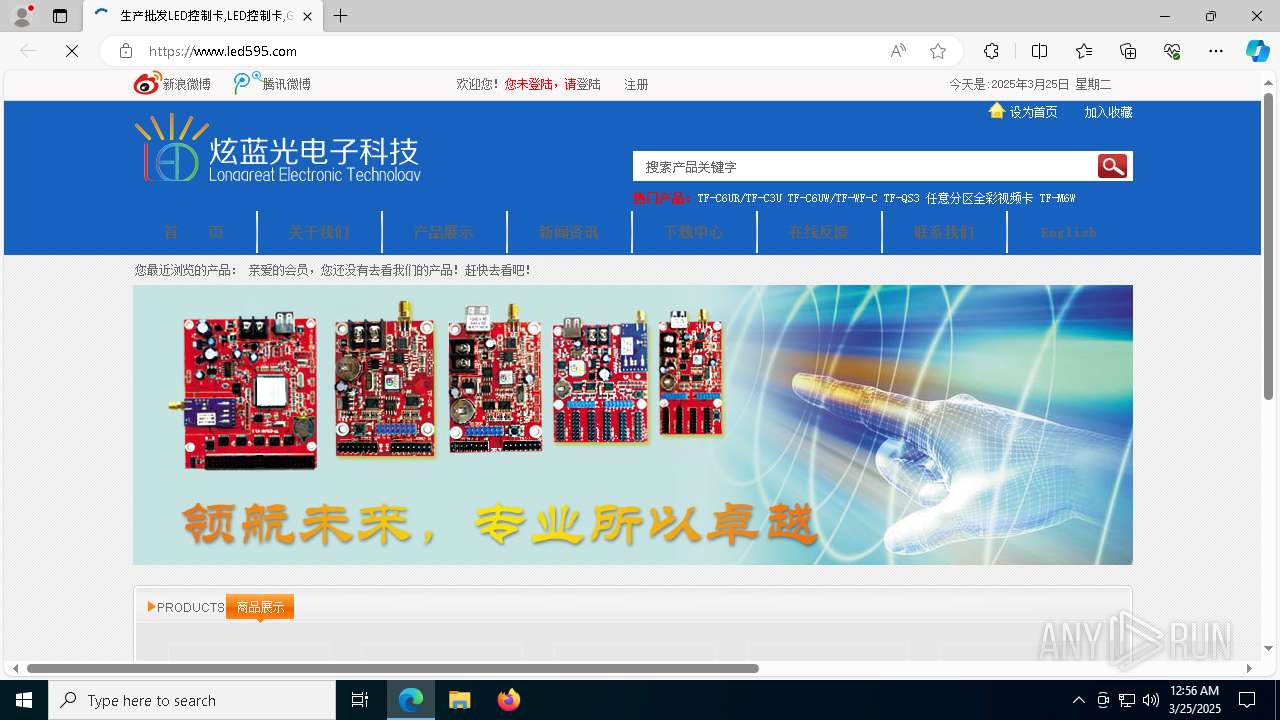The width and height of the screenshot is (1280, 720).
Task: Open Task View on taskbar
Action: 360,700
